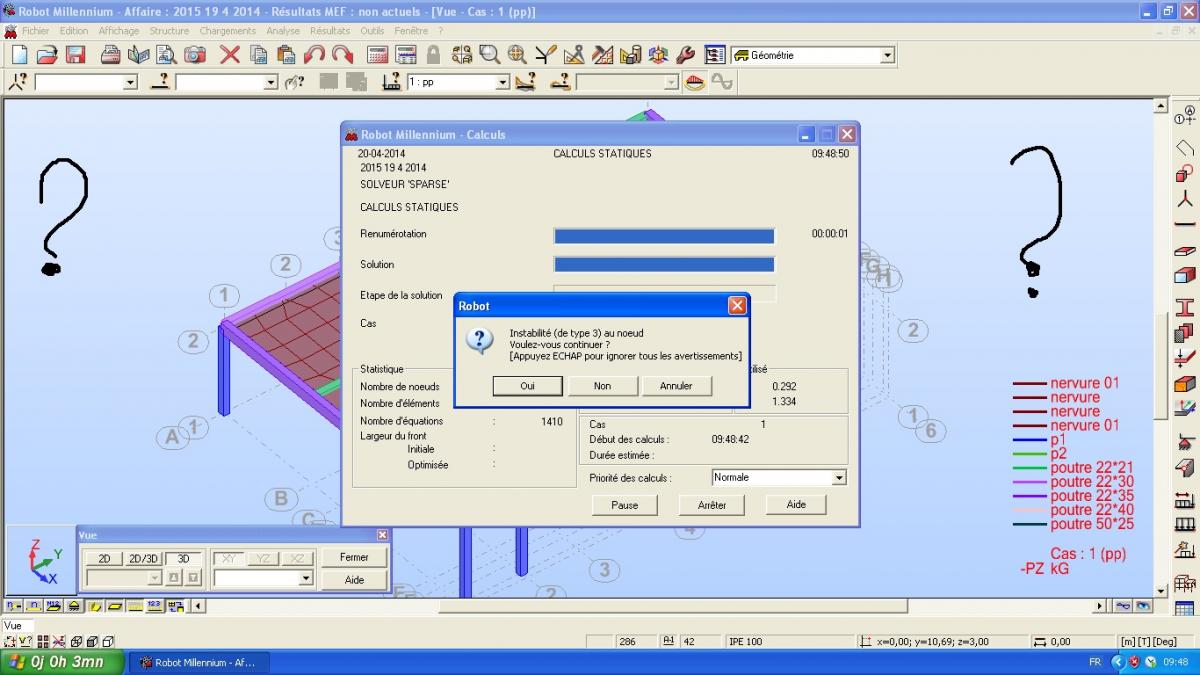Screen dimensions: 1200x675
Task: Click the Redo arrow icon
Action: point(342,55)
